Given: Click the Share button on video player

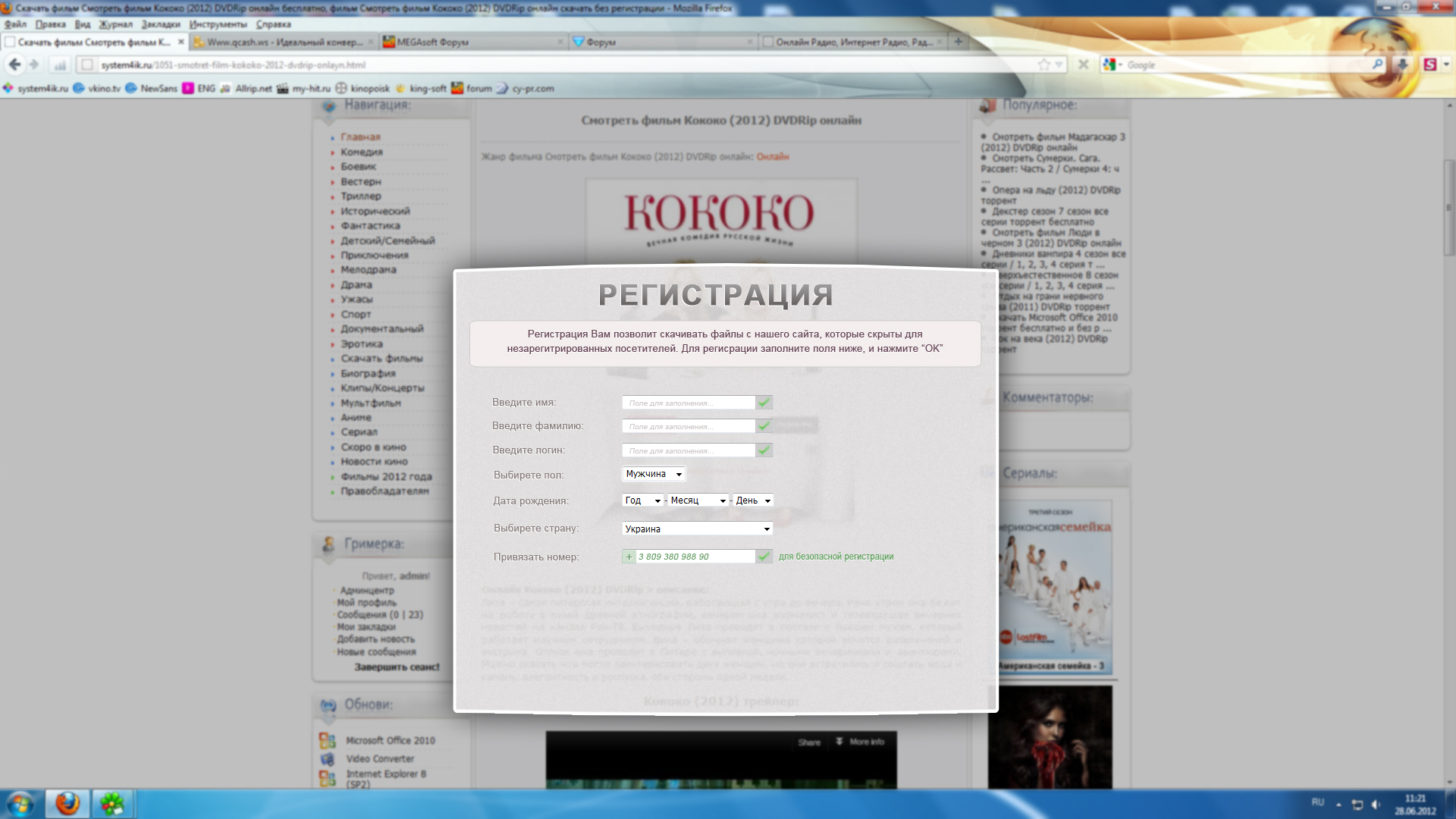Looking at the screenshot, I should [x=809, y=742].
